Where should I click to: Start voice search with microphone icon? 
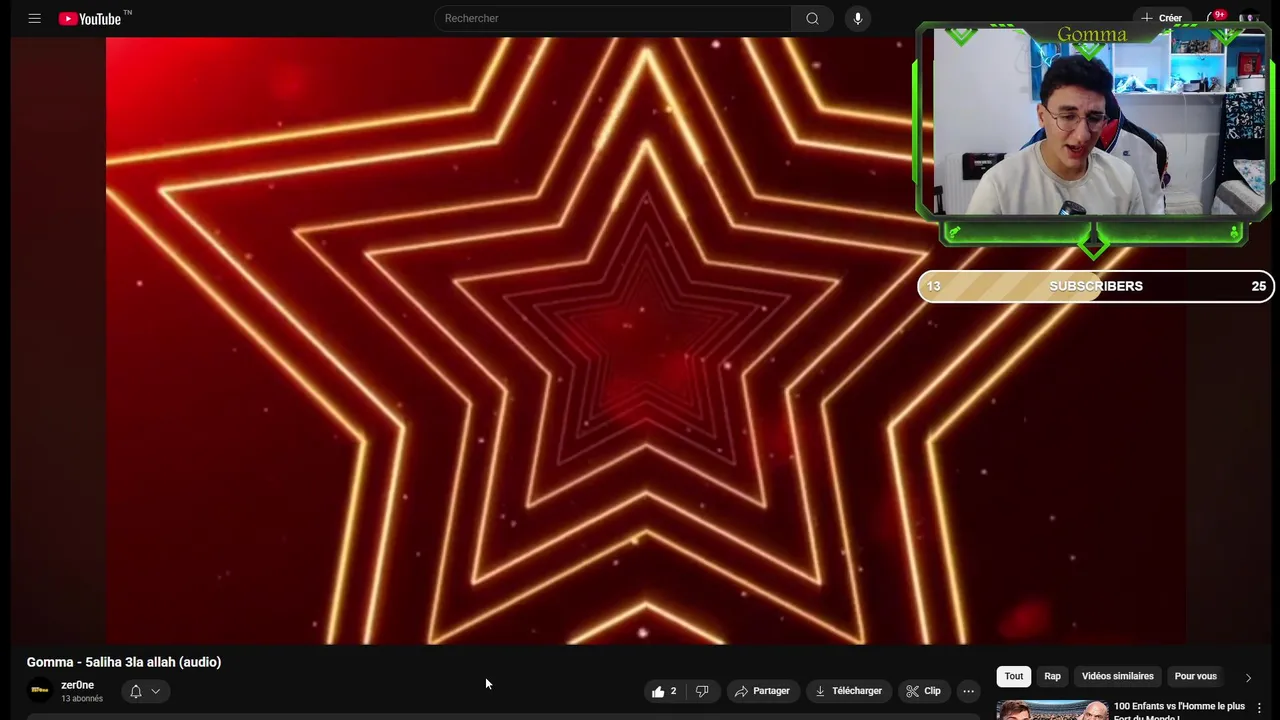857,18
